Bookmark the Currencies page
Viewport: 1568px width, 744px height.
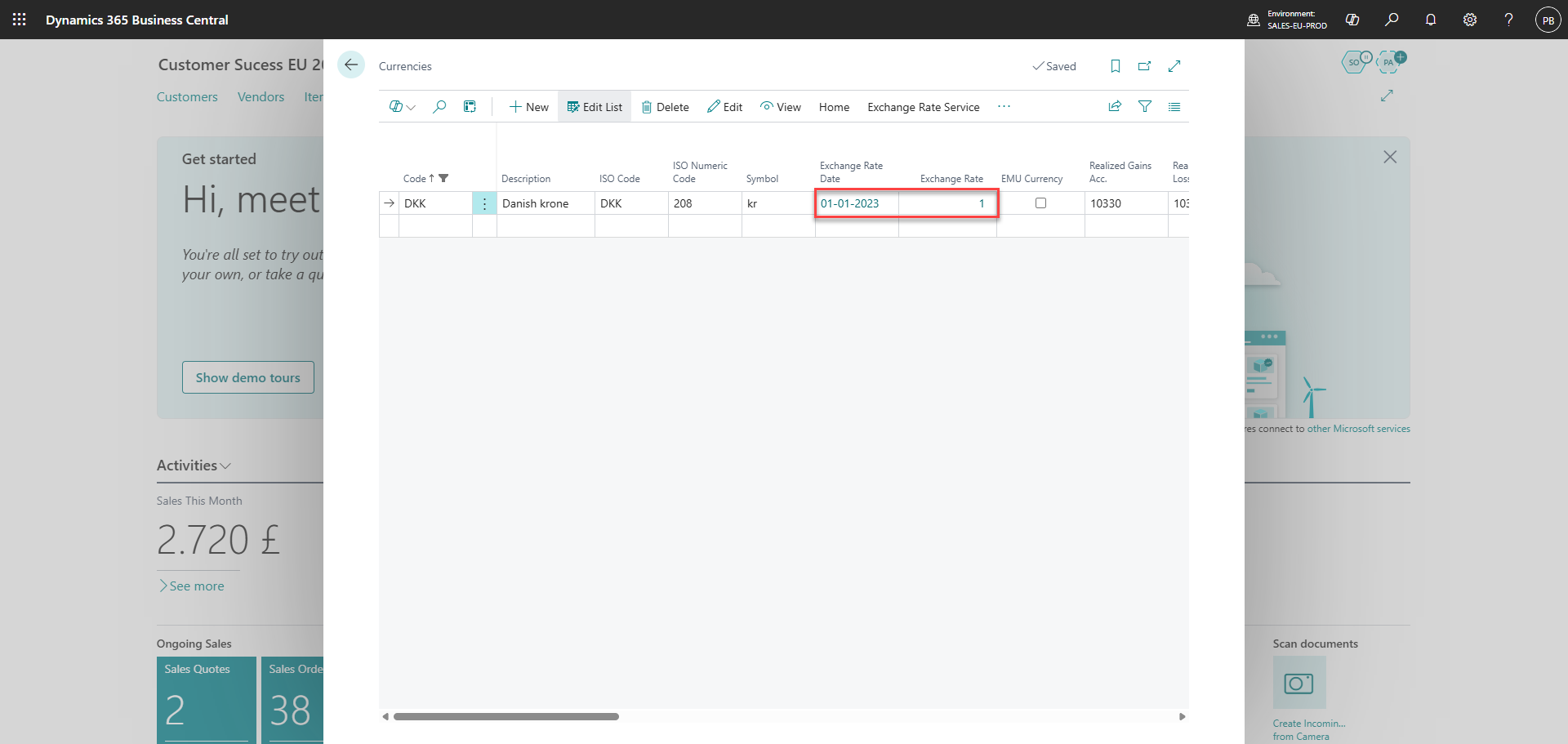point(1116,66)
